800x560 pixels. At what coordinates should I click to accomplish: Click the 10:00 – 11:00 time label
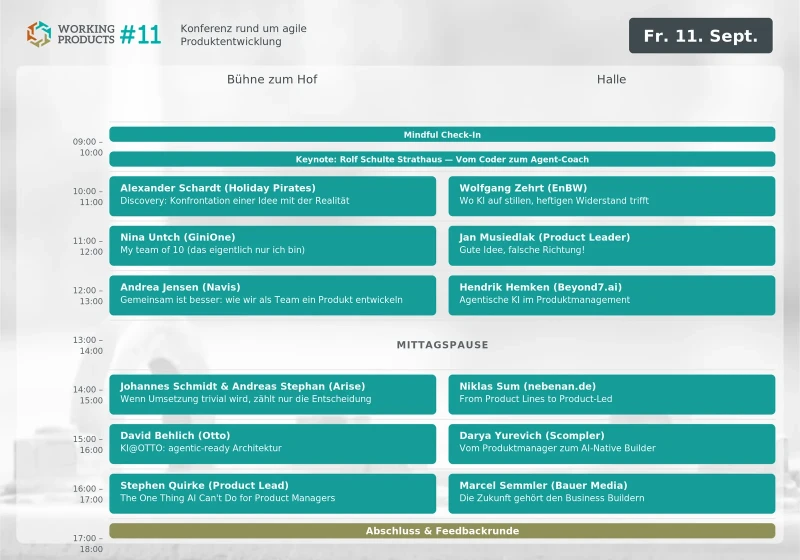pos(88,196)
